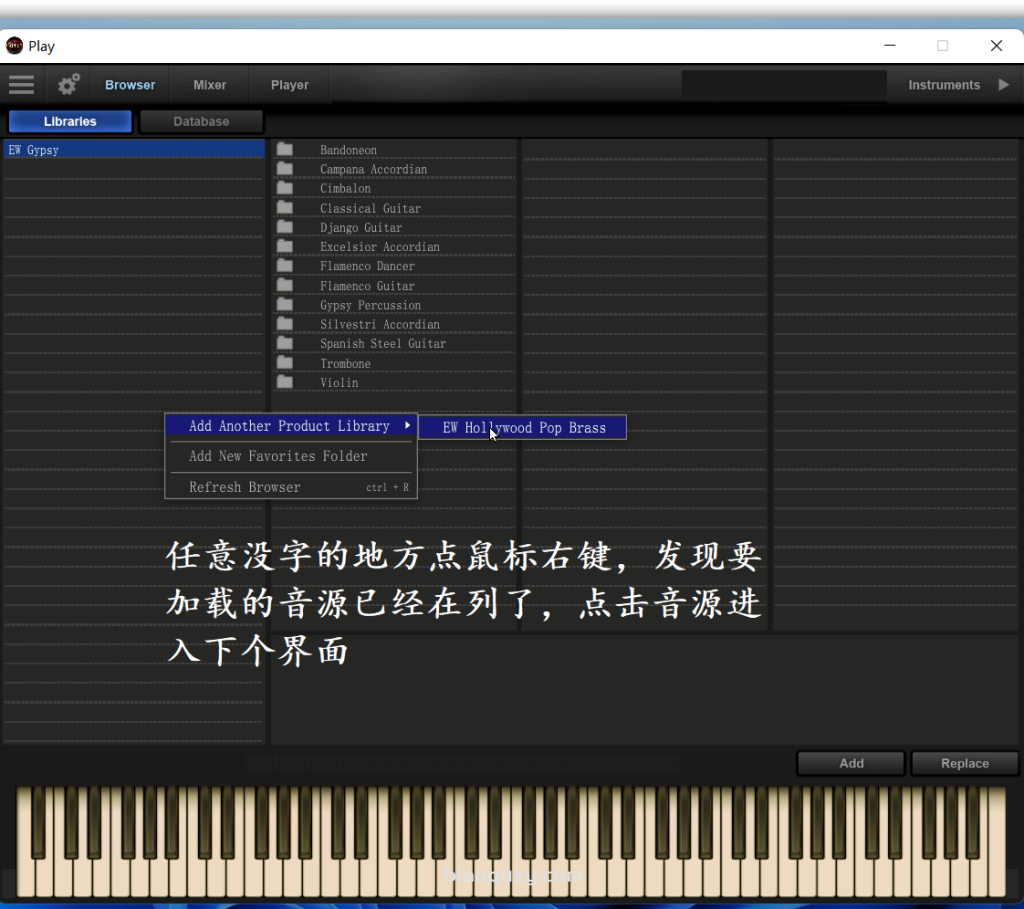
Task: Click the Replace button
Action: point(965,763)
